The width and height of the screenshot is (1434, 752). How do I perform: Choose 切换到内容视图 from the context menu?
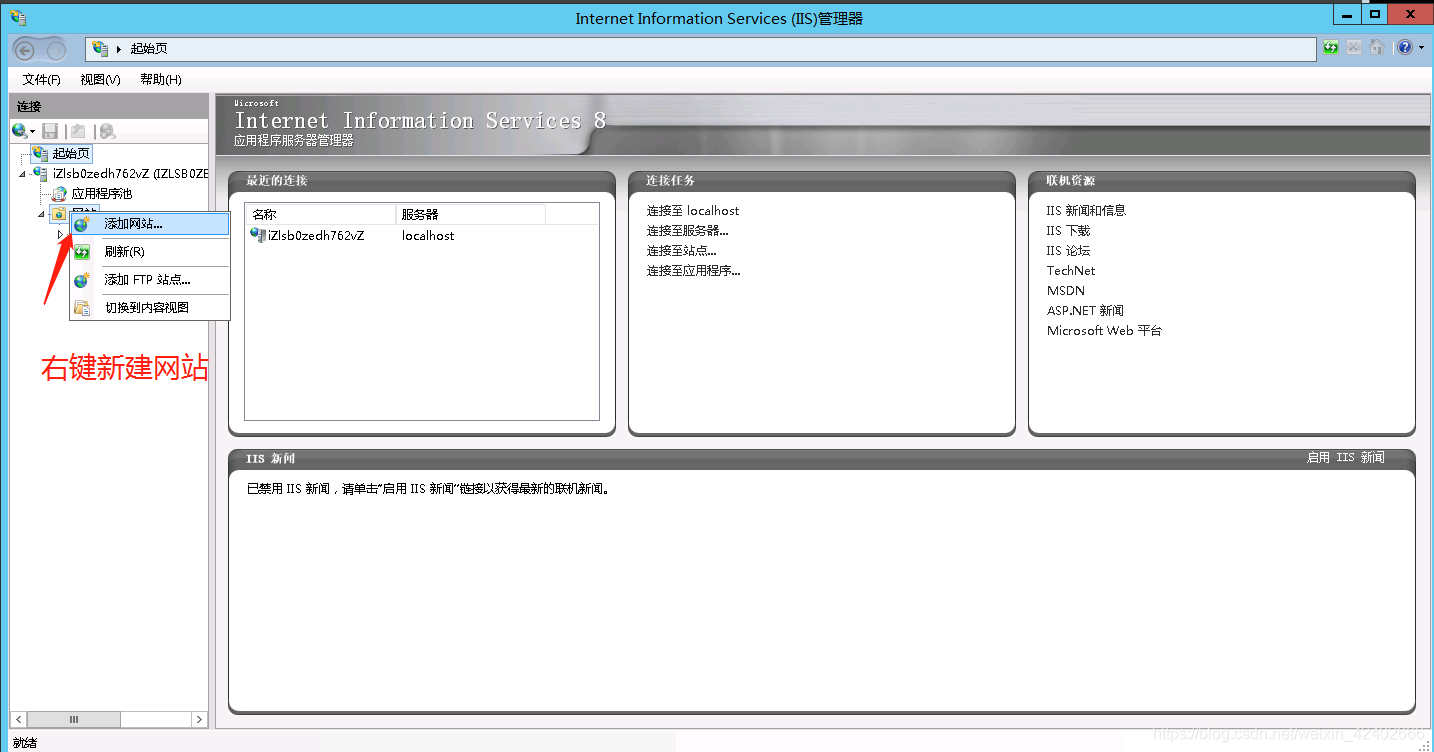coord(150,308)
